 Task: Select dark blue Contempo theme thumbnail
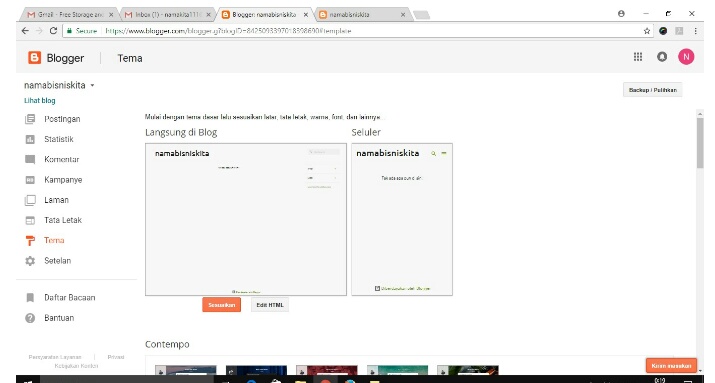pyautogui.click(x=256, y=370)
